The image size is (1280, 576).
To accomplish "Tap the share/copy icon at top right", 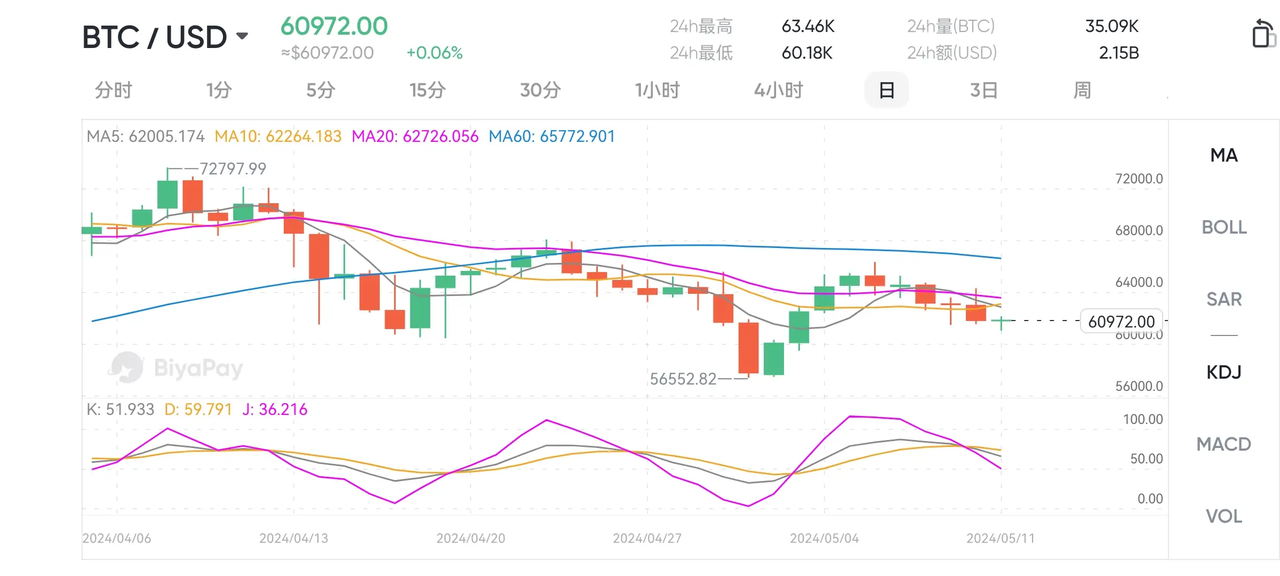I will coord(1263,33).
